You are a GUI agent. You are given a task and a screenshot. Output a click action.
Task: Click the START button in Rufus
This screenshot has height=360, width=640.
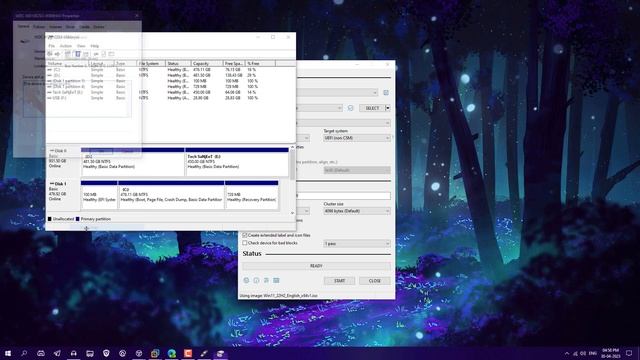tap(340, 281)
